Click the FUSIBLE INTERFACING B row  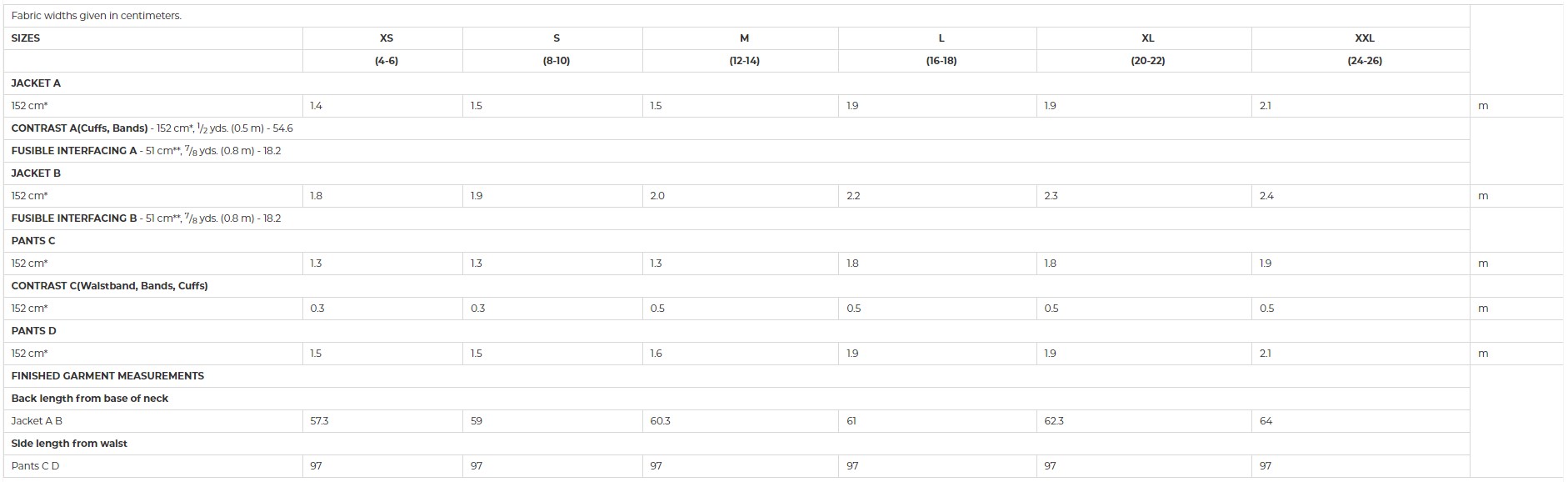pyautogui.click(x=737, y=218)
